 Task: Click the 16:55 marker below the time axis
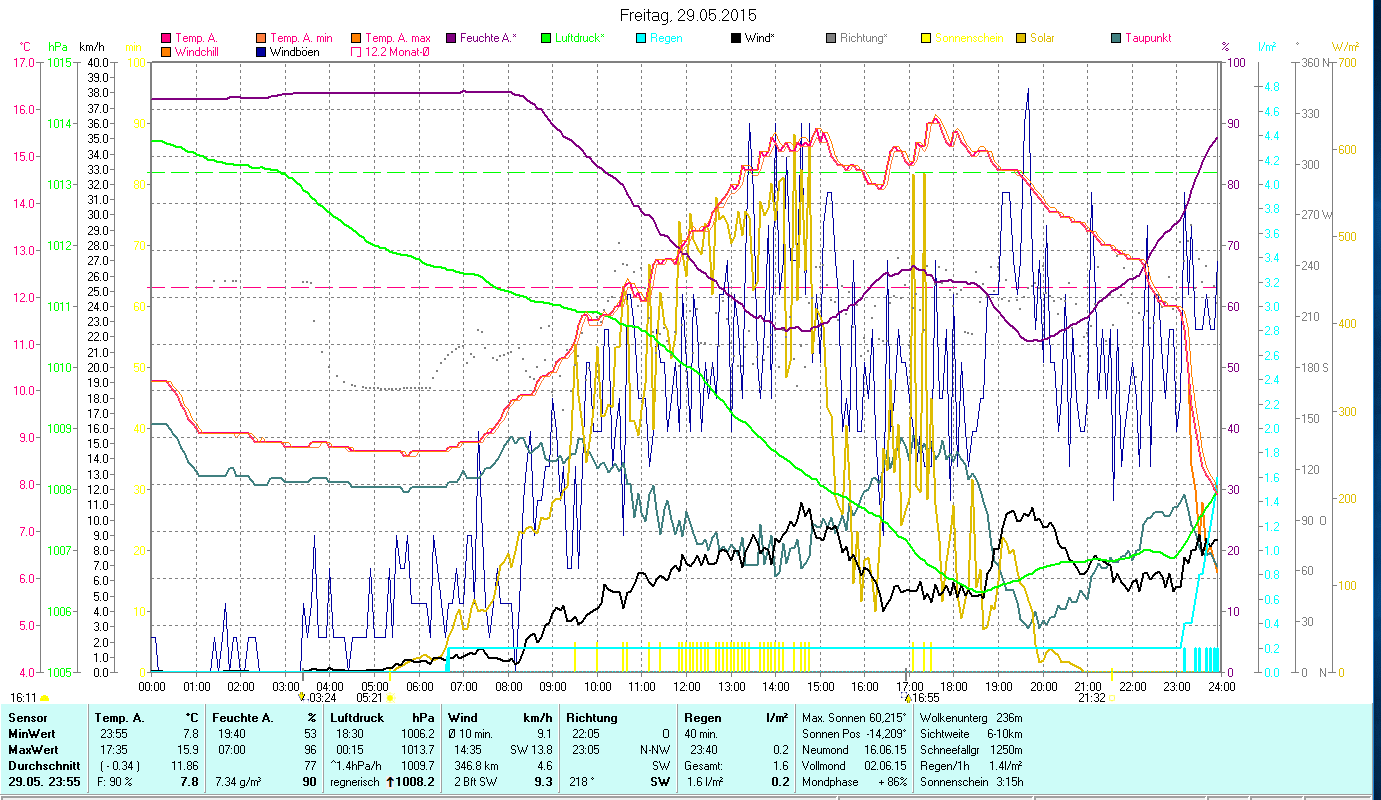tap(924, 698)
